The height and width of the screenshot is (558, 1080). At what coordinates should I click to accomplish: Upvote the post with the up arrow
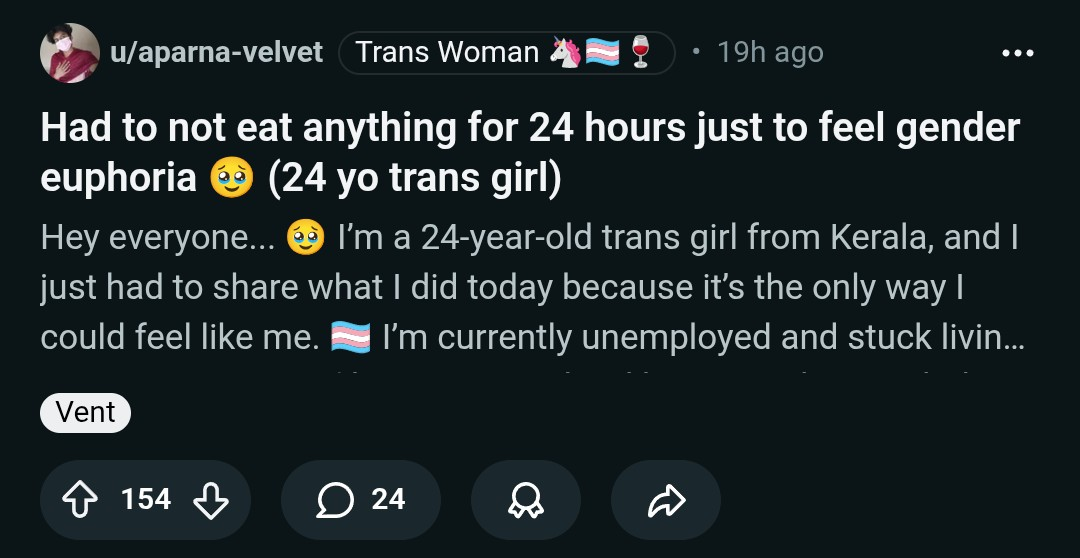(x=82, y=500)
